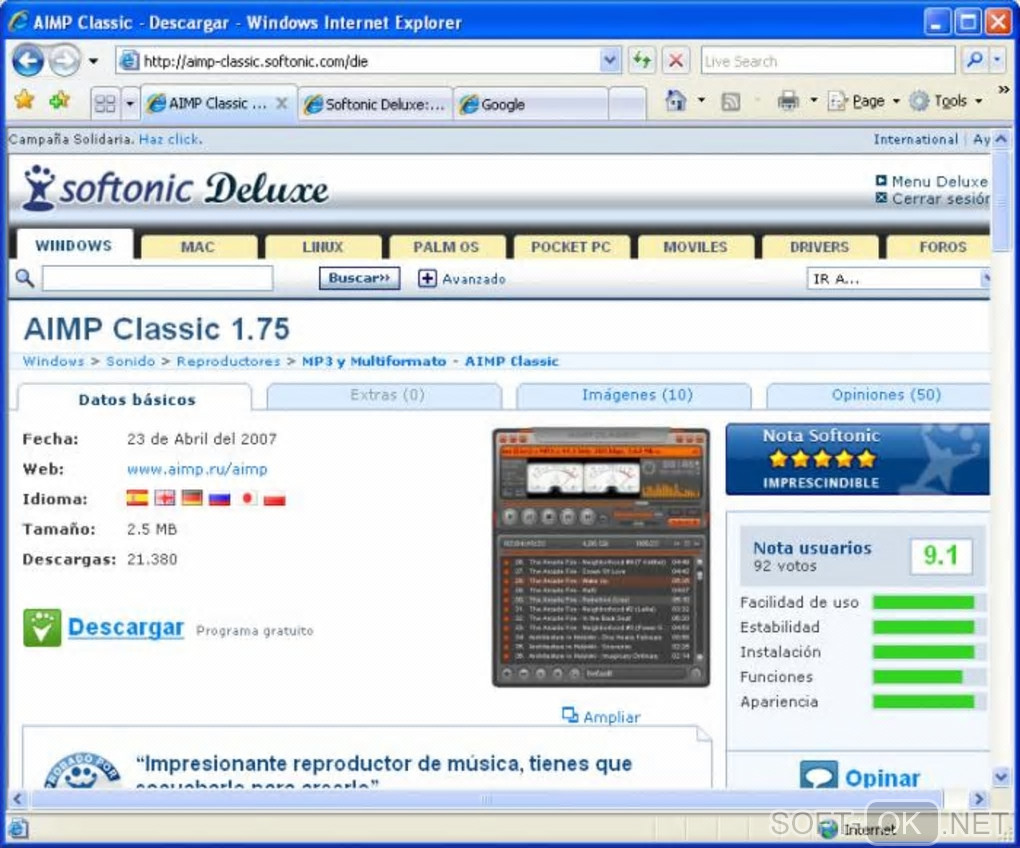Click the green Descargar download icon
The image size is (1020, 848).
coord(42,628)
